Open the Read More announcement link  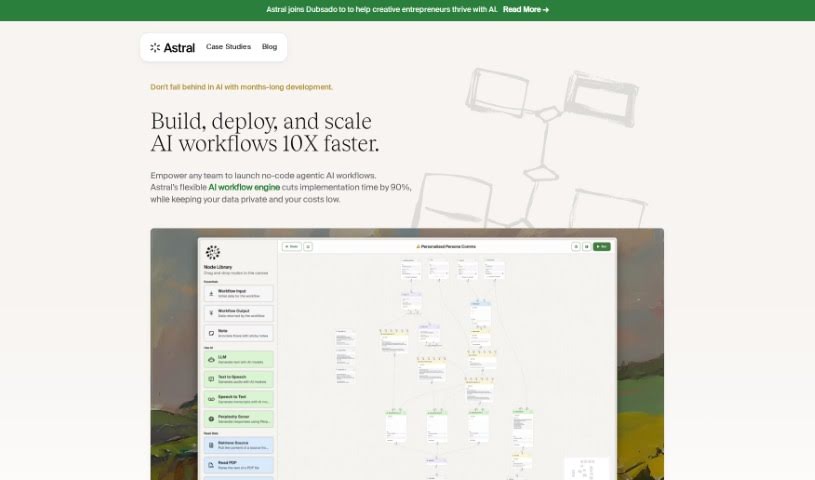pyautogui.click(x=525, y=9)
